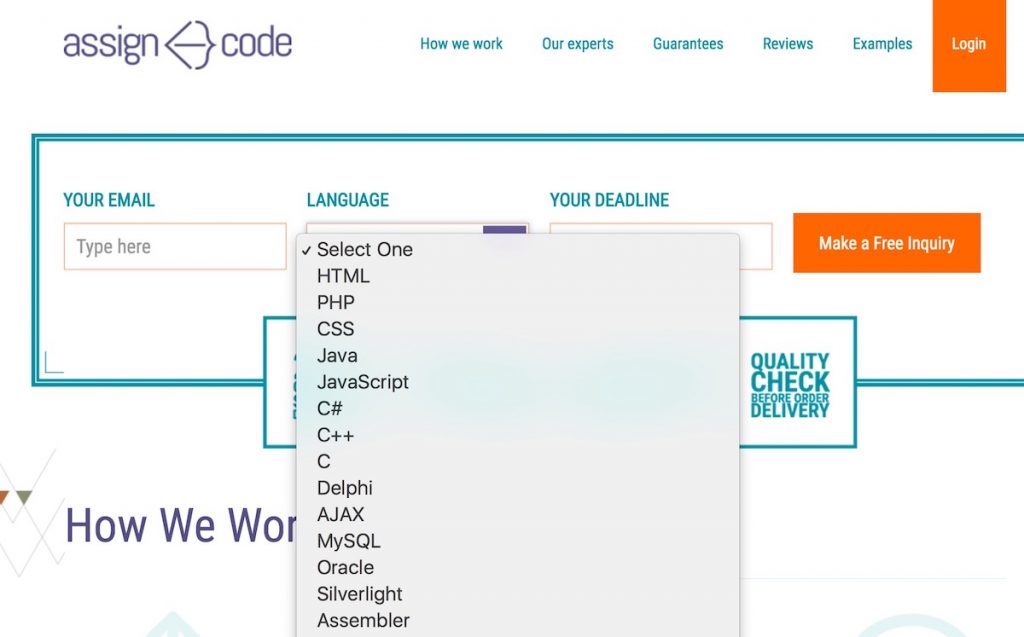Image resolution: width=1024 pixels, height=637 pixels.
Task: Navigate to Reviews page
Action: coord(787,44)
